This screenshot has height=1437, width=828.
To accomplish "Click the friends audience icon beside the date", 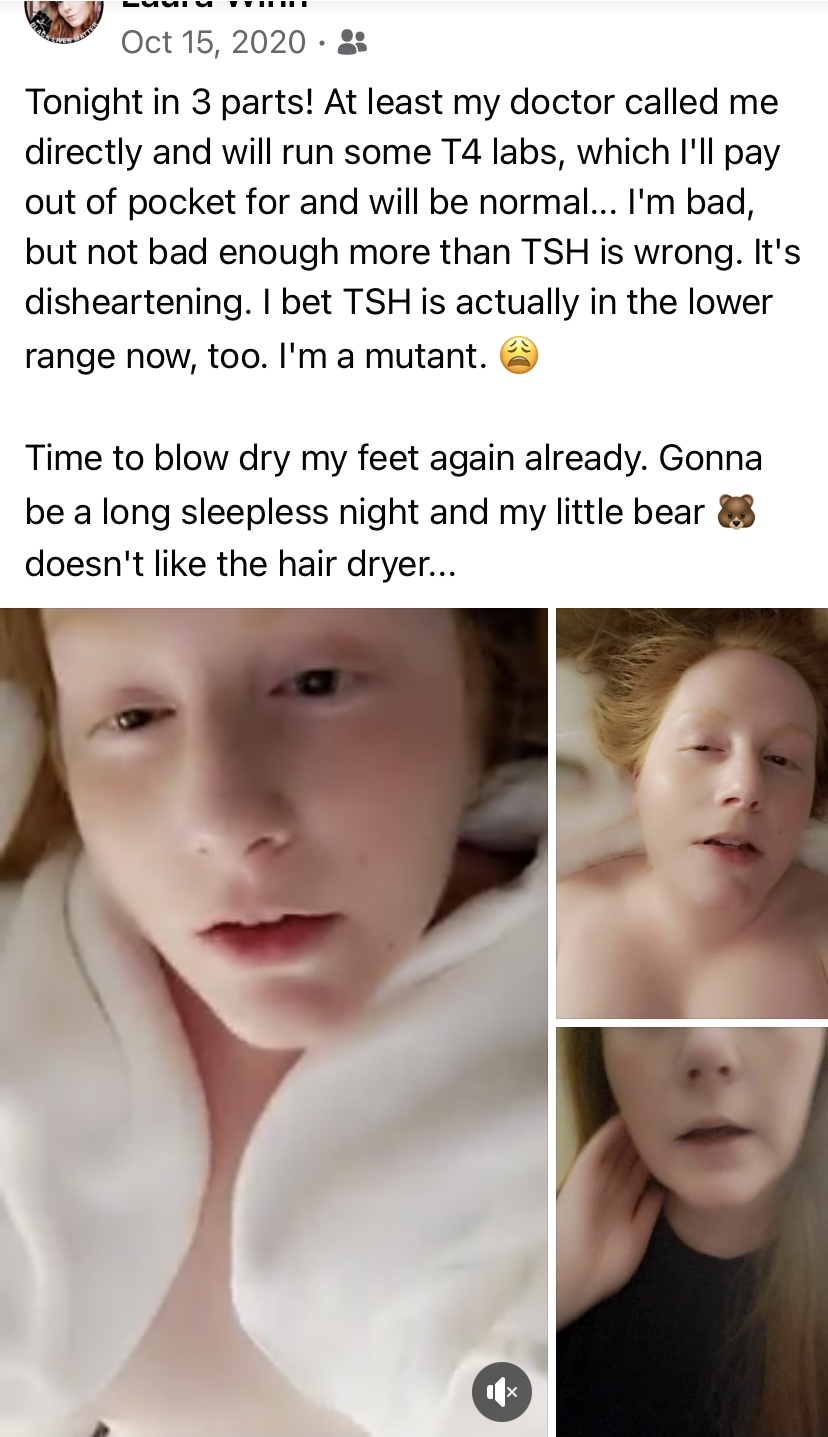I will (x=352, y=42).
